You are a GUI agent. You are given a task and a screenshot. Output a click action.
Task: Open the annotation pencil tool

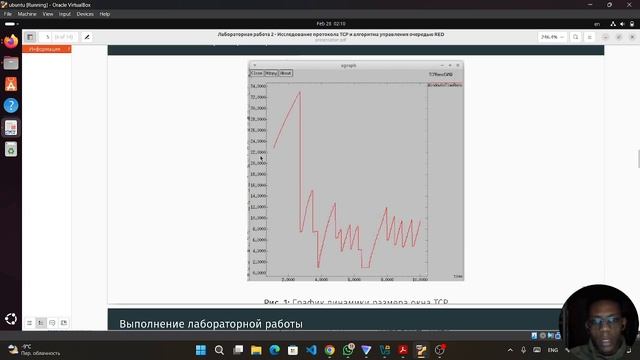tap(87, 37)
